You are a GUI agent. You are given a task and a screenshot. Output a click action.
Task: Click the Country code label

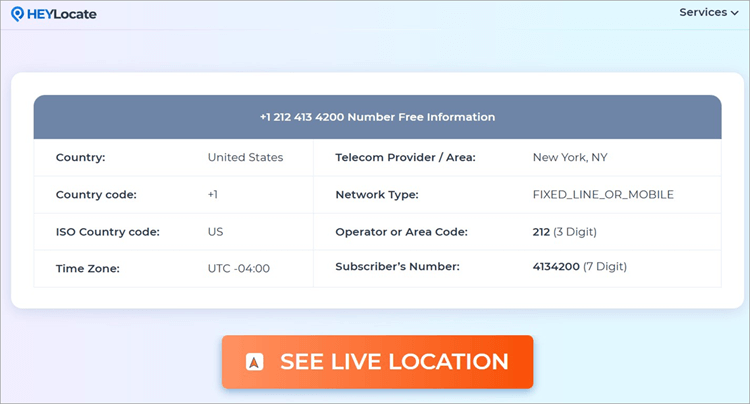(96, 194)
